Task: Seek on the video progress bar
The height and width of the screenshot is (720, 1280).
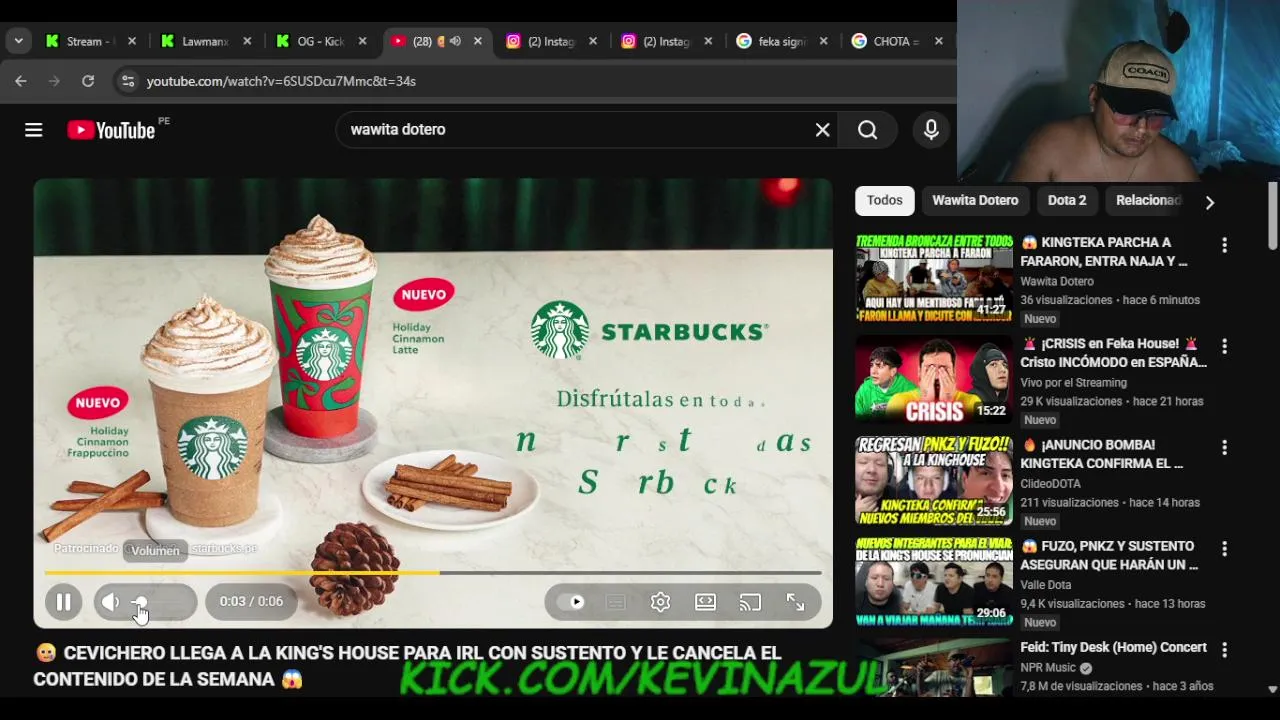Action: coord(433,573)
